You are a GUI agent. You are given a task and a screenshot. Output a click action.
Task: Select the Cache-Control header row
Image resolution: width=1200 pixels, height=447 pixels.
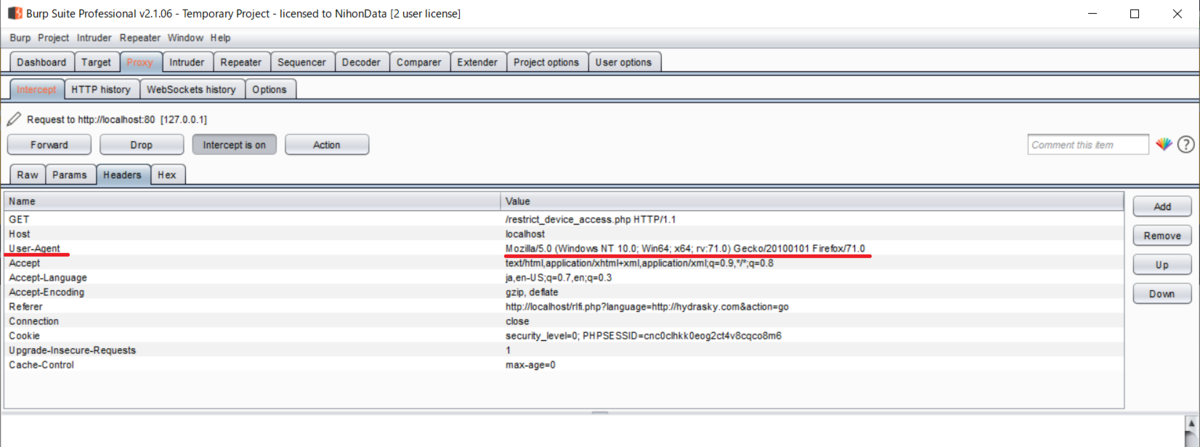tap(563, 365)
